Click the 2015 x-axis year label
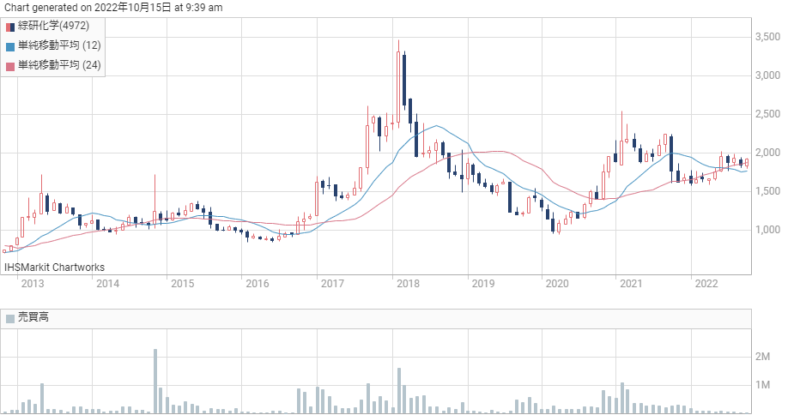This screenshot has width=800, height=415. 182,283
